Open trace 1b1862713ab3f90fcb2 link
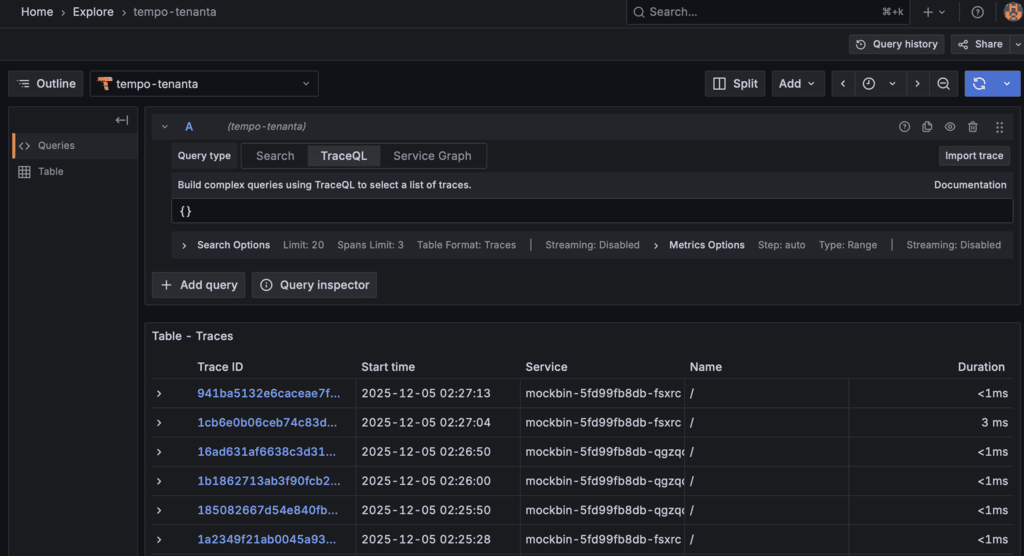The image size is (1024, 556). coord(268,481)
